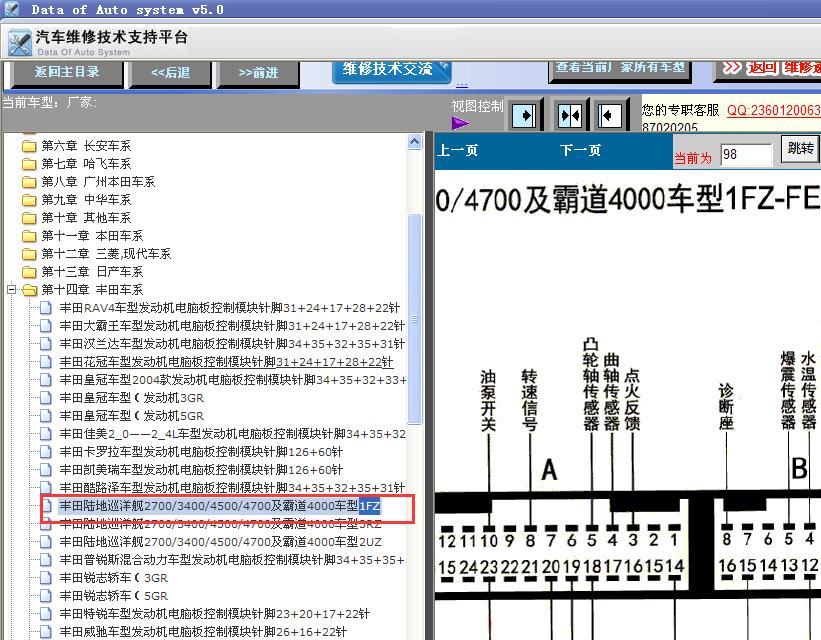Go back with the <<后退 button
Viewport: 821px width, 640px height.
170,73
